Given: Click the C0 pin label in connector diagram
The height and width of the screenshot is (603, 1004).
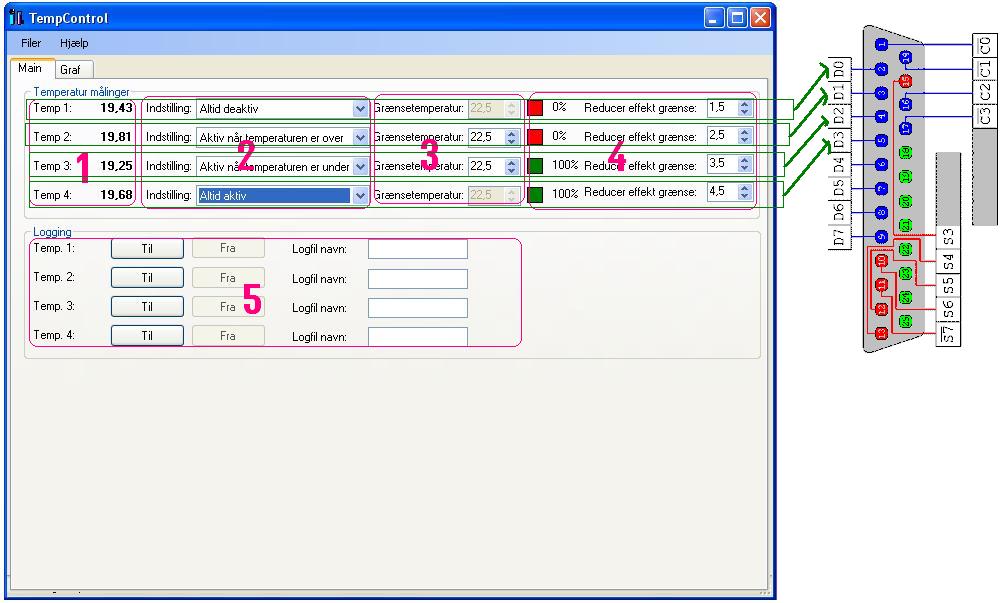Looking at the screenshot, I should [984, 45].
